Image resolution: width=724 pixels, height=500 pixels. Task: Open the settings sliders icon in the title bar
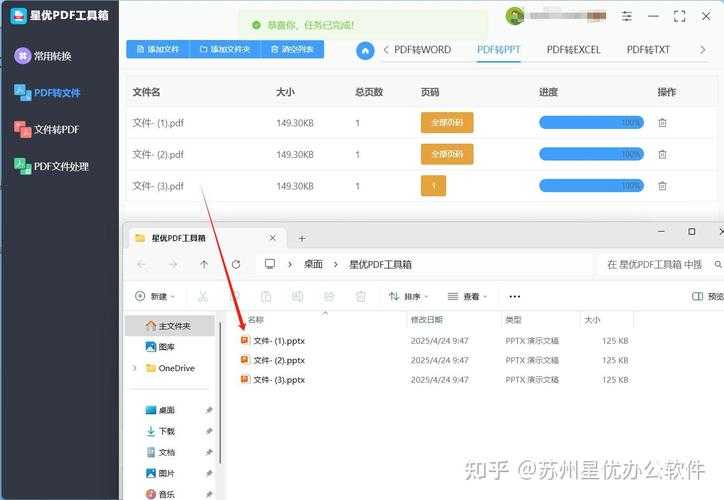(627, 16)
